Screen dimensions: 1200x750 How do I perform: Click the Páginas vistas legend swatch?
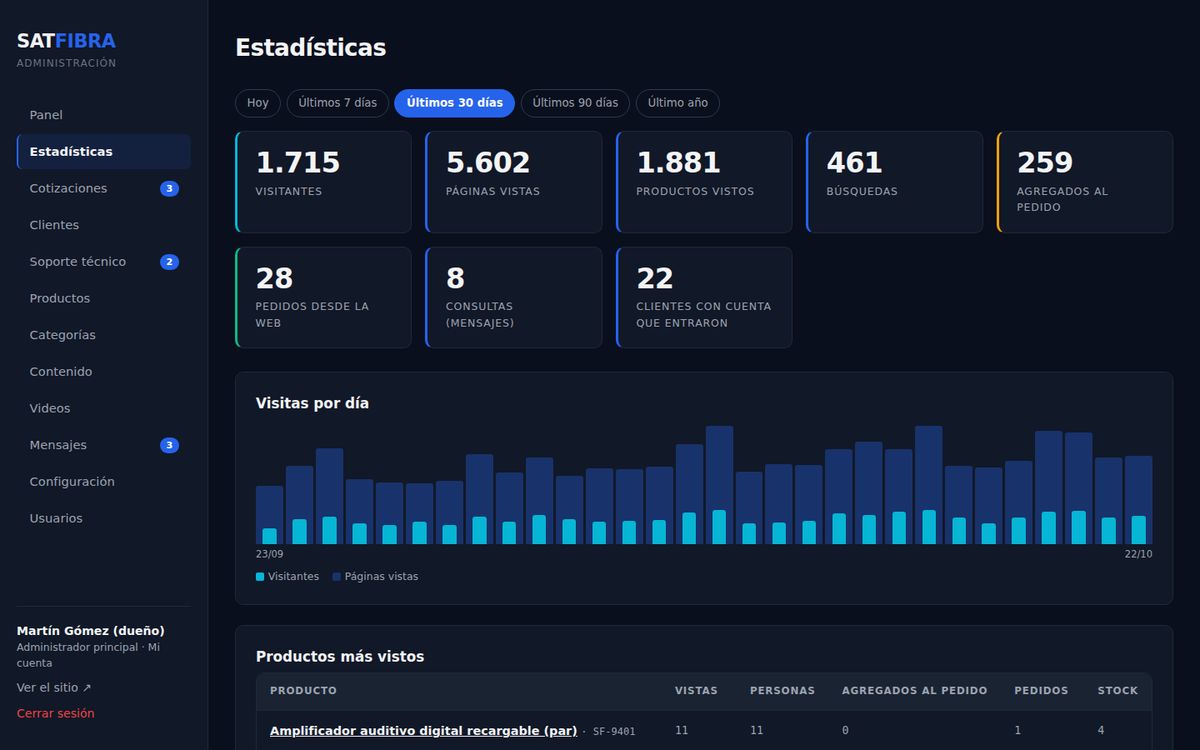tap(337, 577)
